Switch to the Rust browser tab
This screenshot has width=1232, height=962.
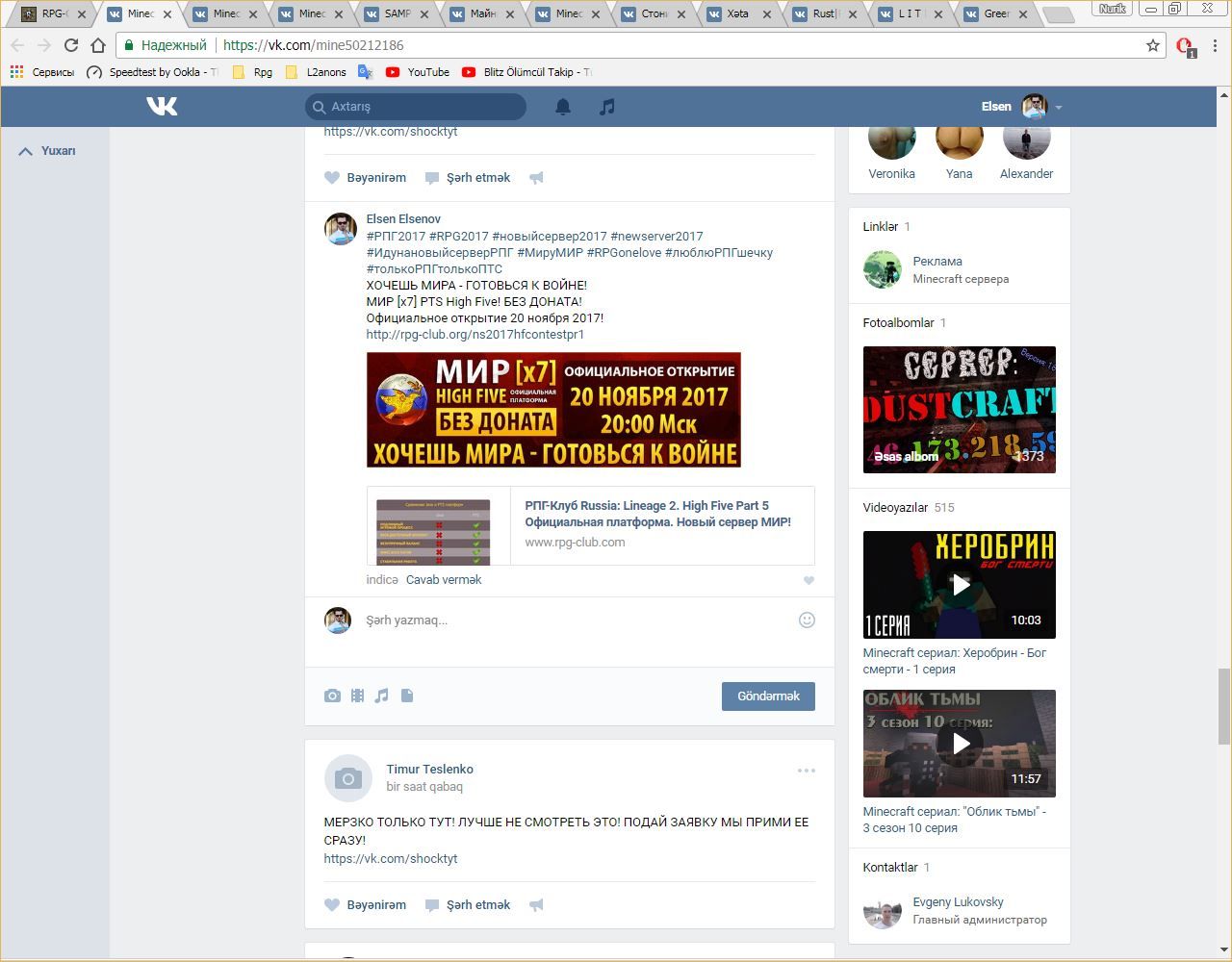[824, 13]
